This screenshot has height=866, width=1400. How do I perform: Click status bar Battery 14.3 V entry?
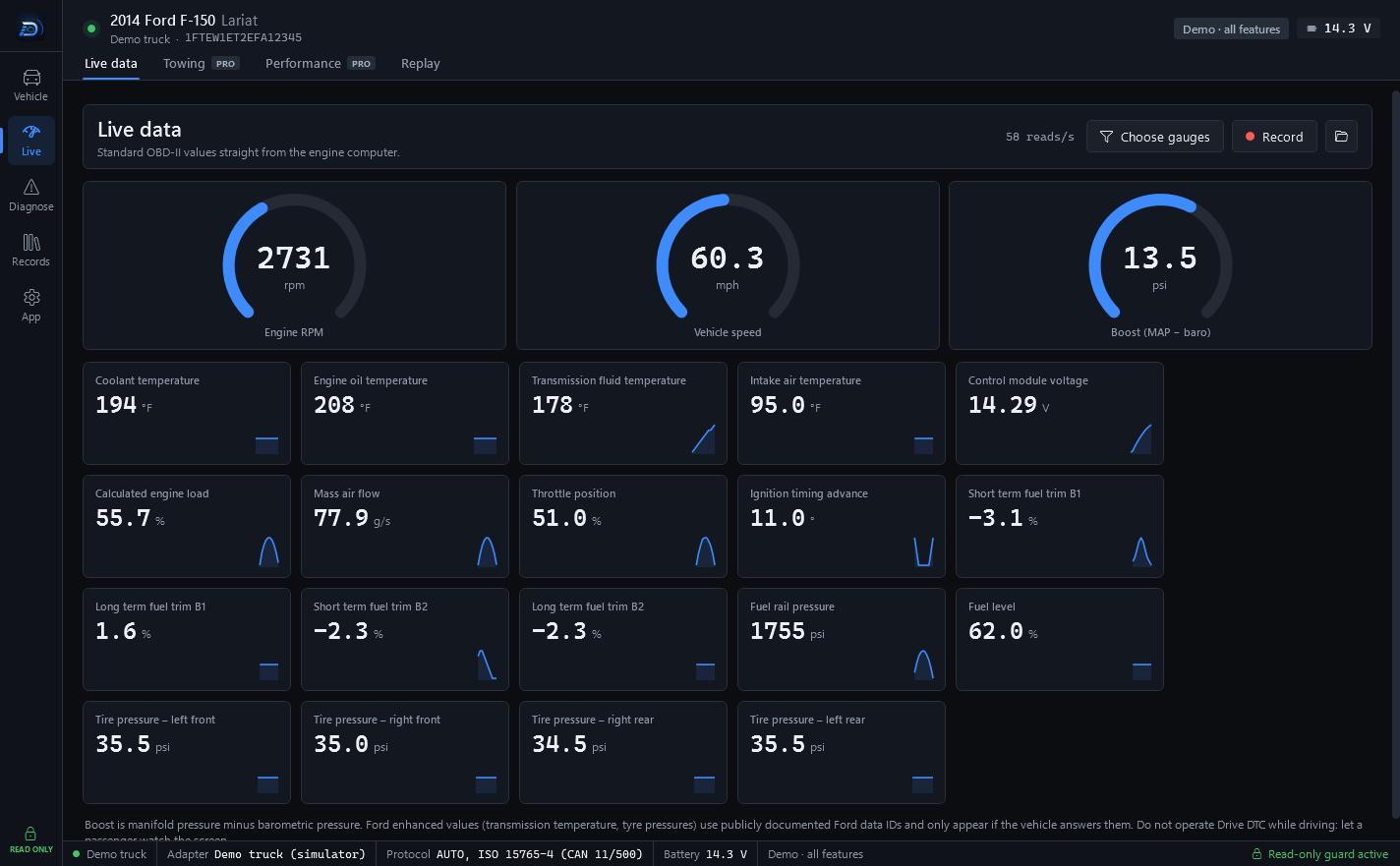(705, 854)
